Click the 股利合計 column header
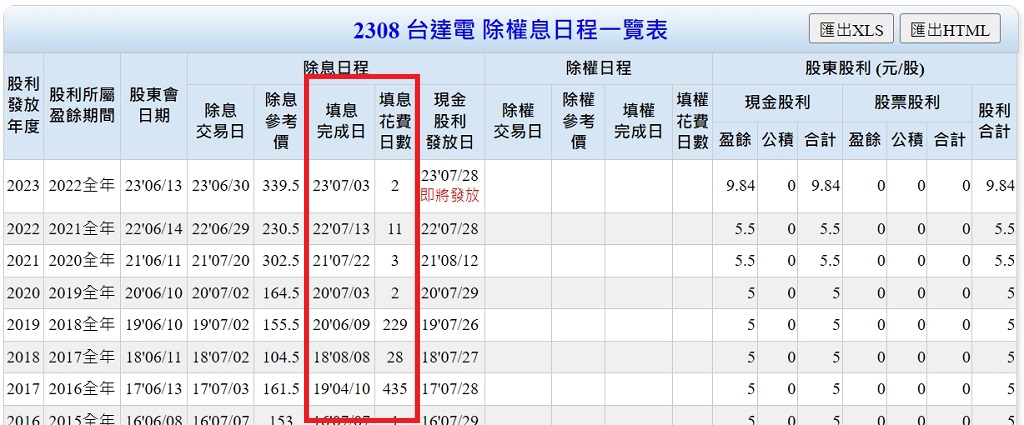Viewport: 1024px width, 425px height. (997, 121)
